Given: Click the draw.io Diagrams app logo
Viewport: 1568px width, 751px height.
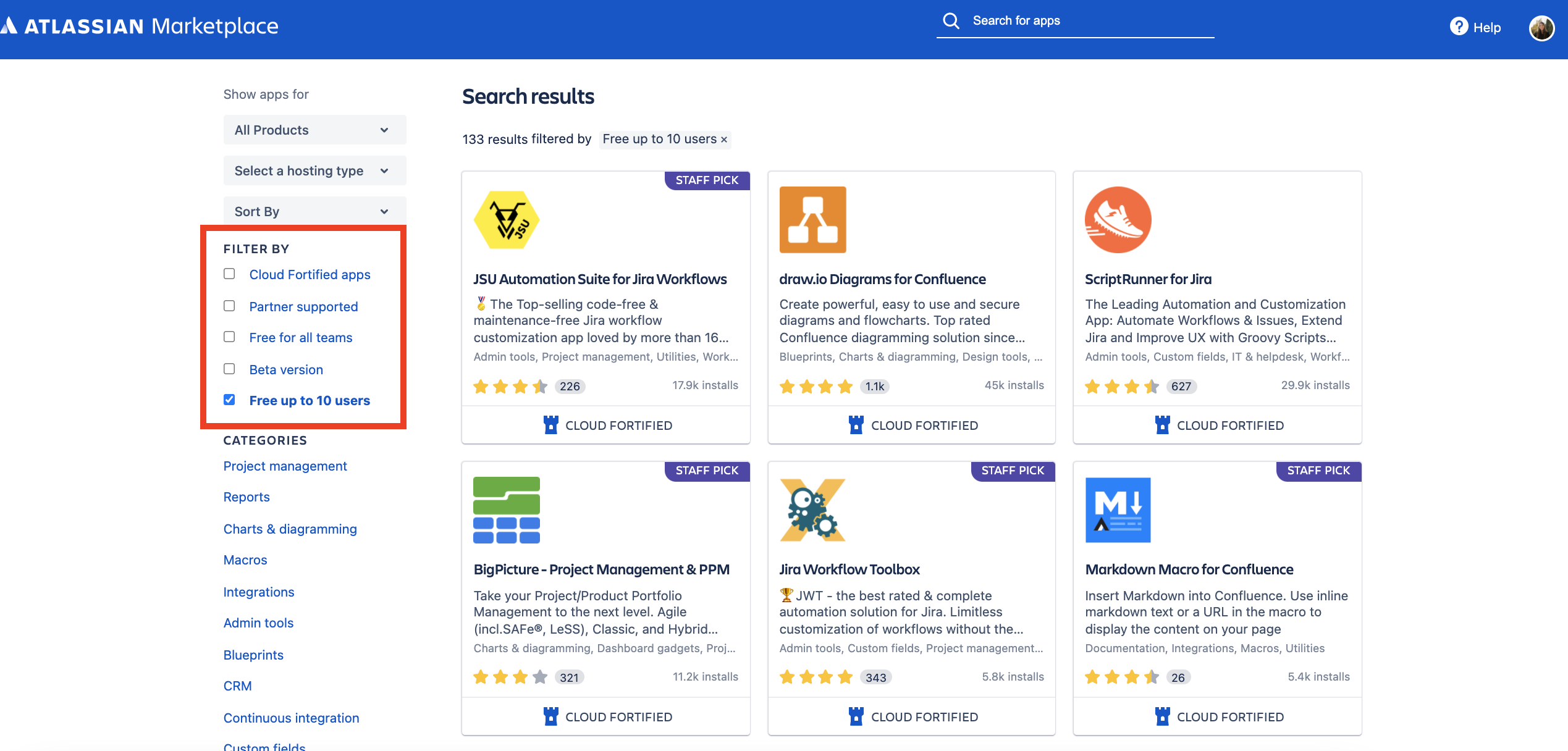Looking at the screenshot, I should pyautogui.click(x=813, y=220).
